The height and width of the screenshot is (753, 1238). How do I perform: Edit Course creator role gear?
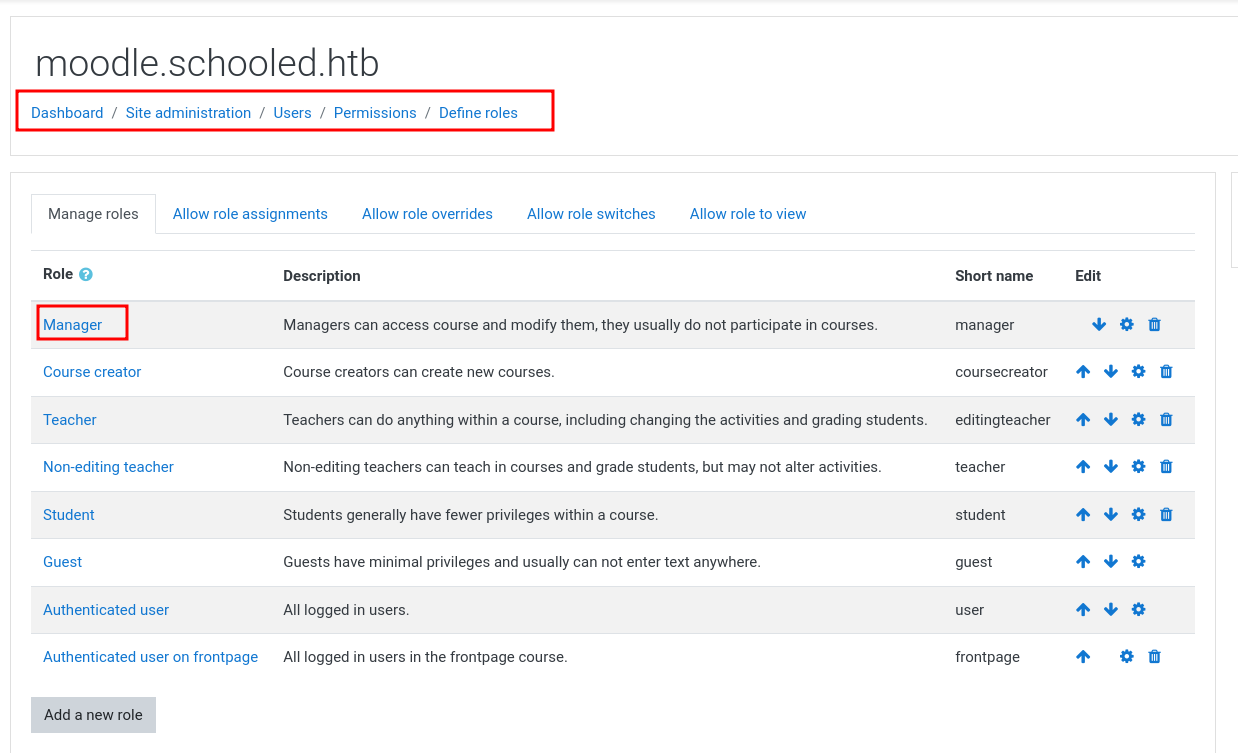click(x=1138, y=372)
